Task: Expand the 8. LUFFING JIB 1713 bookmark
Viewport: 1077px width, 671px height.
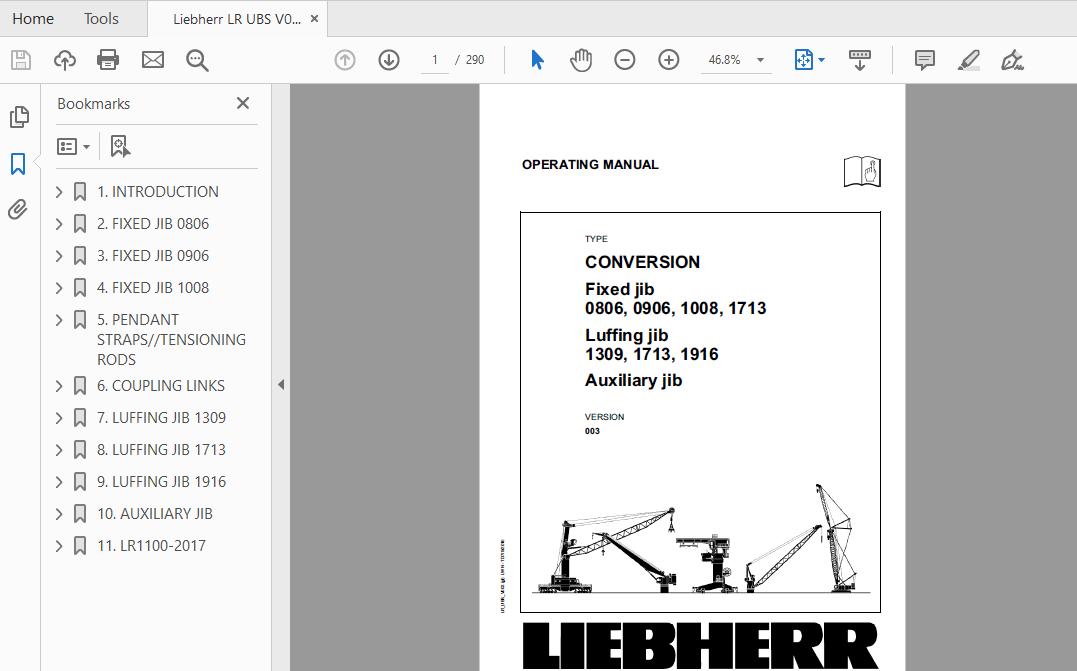Action: [59, 450]
